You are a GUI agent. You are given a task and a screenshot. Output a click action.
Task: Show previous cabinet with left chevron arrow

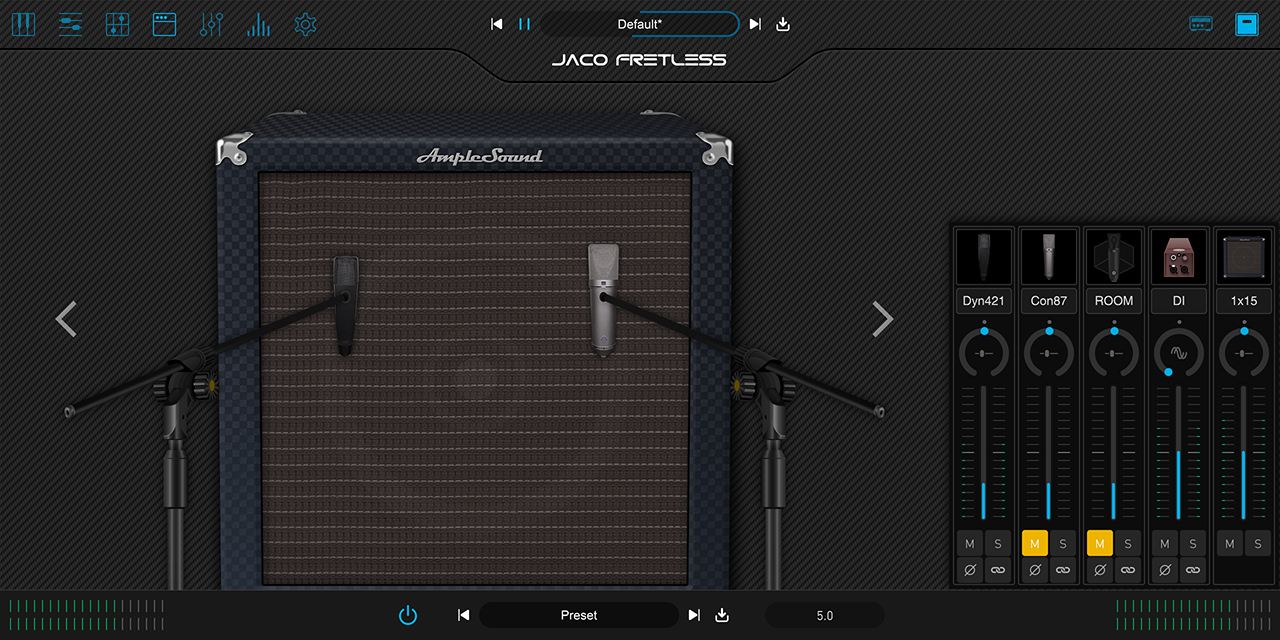pos(66,319)
